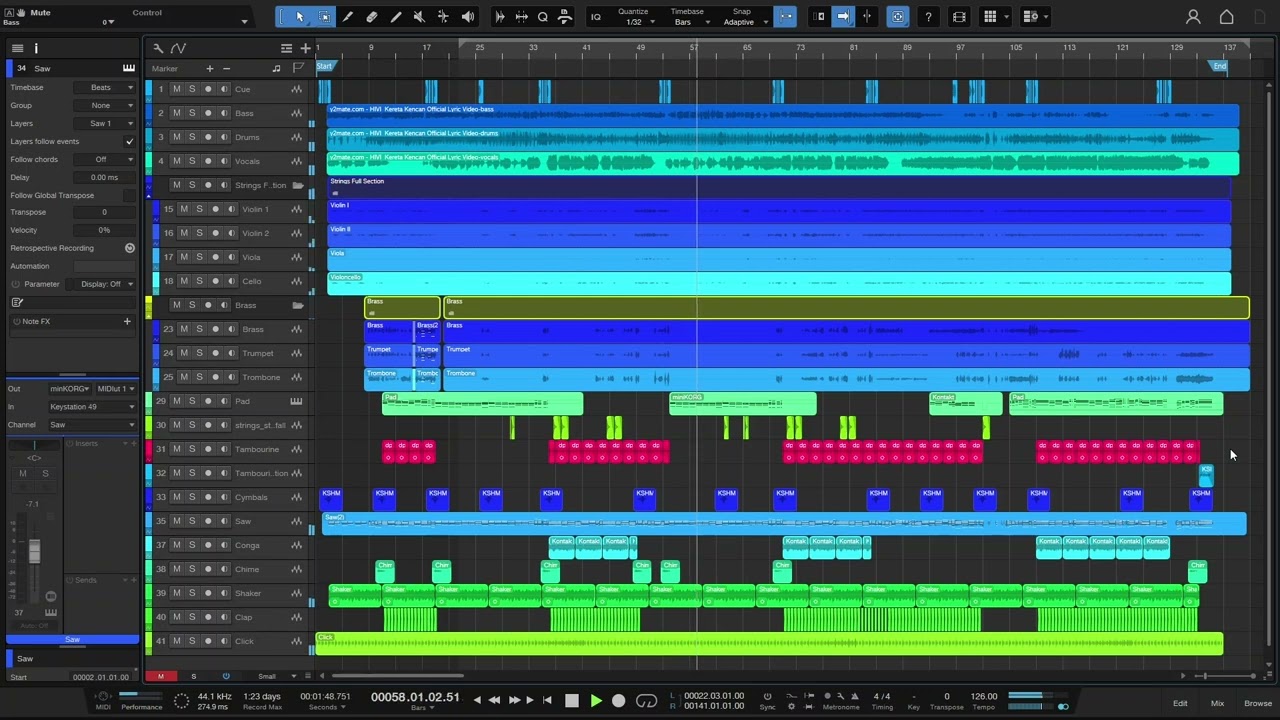Mute the Drums track
The height and width of the screenshot is (720, 1280).
coord(177,137)
